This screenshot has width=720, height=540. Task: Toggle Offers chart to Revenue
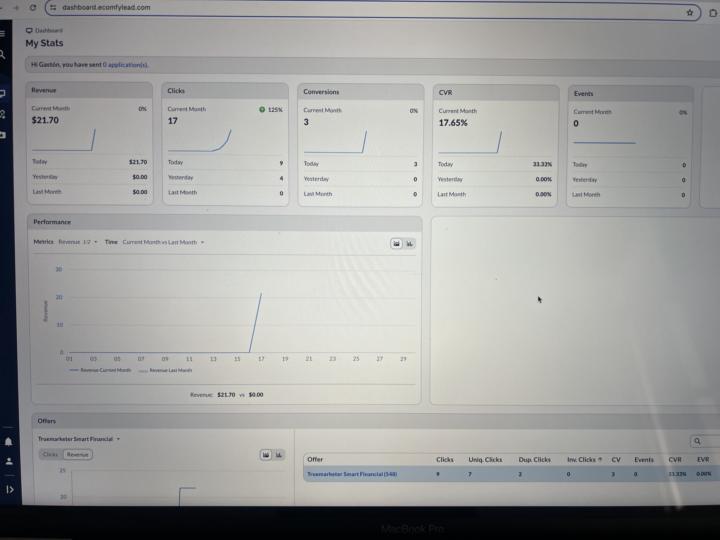click(77, 455)
